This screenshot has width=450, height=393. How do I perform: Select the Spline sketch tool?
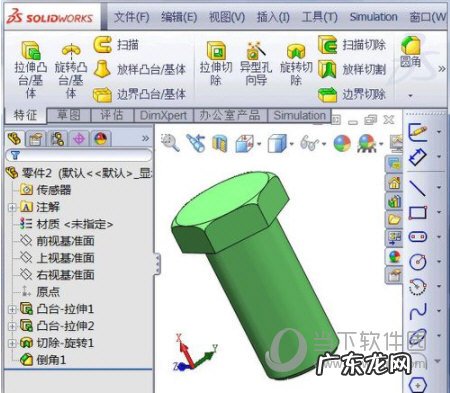pos(418,311)
